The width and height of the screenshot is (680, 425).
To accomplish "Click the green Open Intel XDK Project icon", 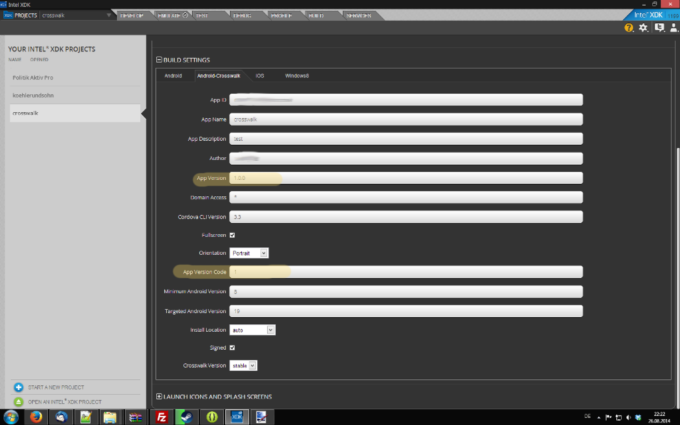I will coord(18,402).
